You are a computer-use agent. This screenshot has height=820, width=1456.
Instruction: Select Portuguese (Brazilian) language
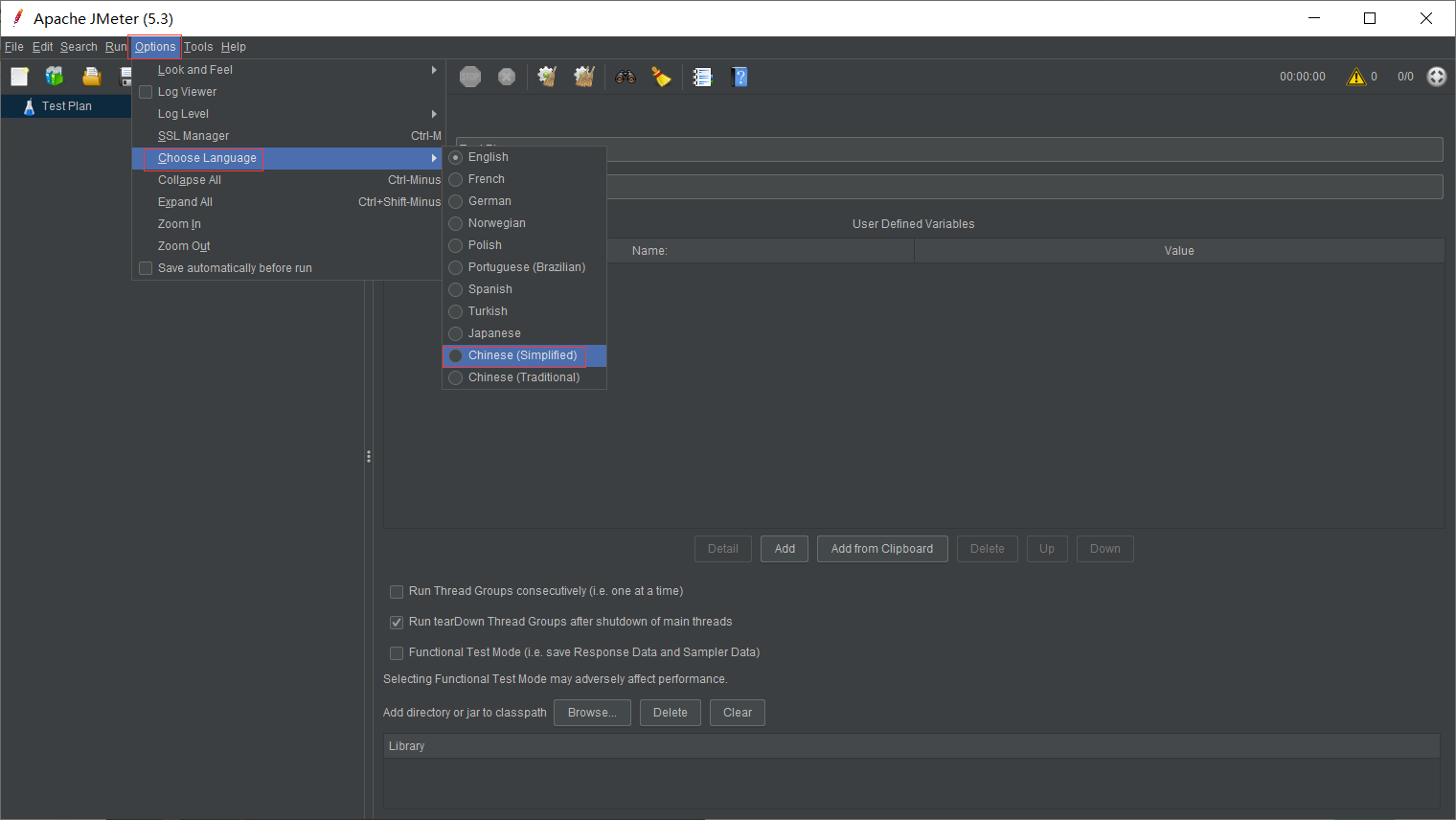[x=524, y=267]
